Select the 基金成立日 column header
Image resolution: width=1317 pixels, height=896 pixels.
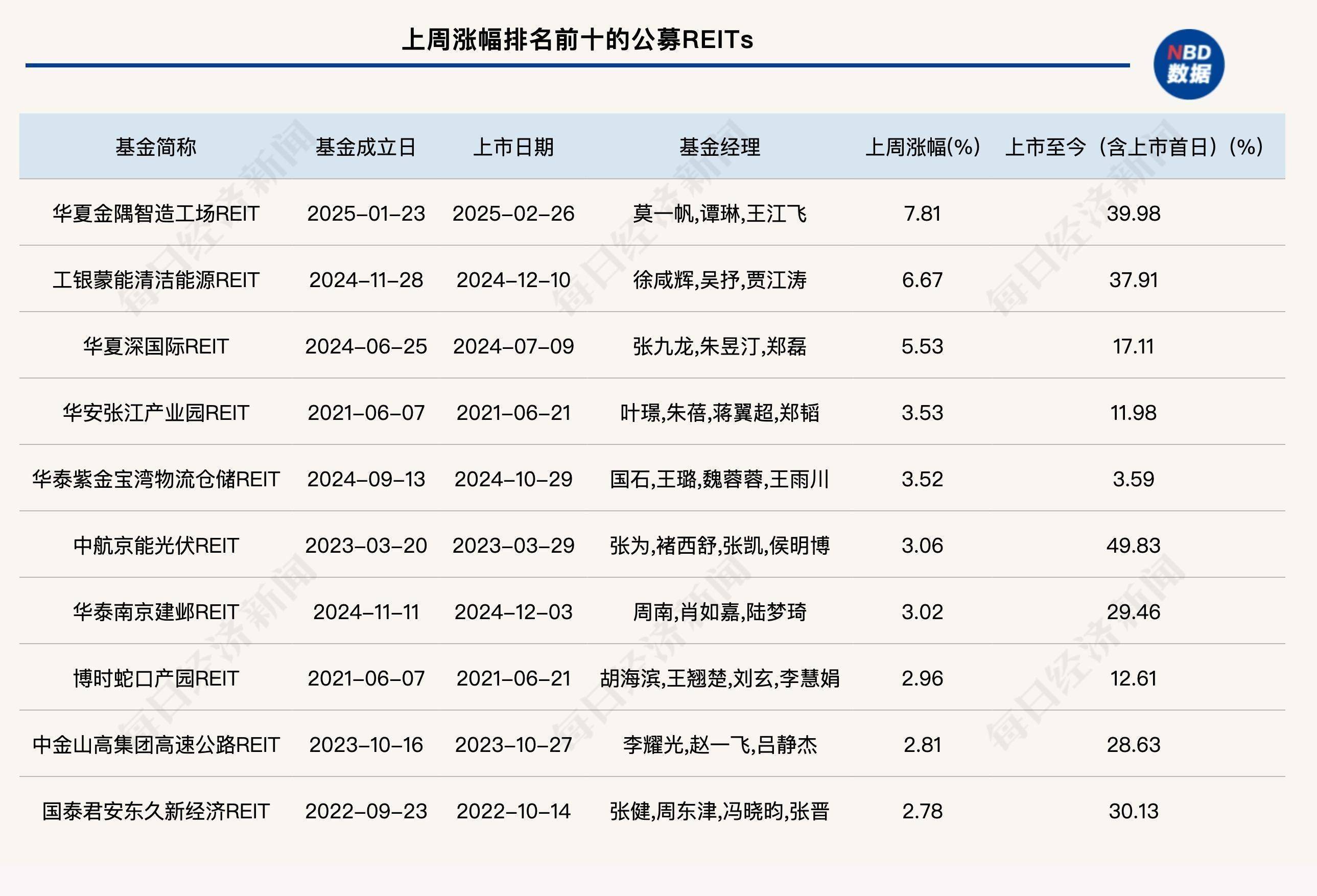coord(366,146)
